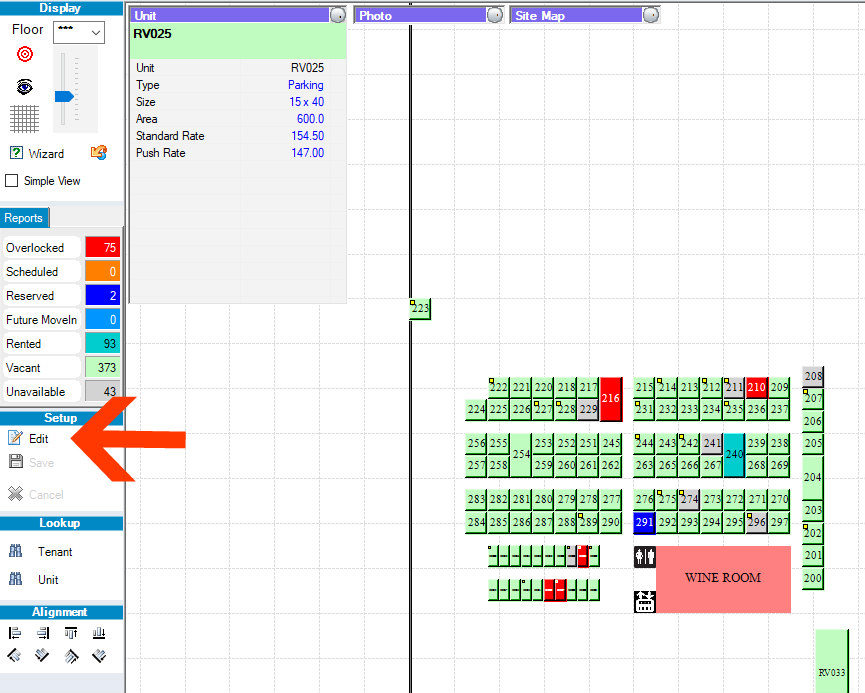
Task: Open Unit lookup binoculars
Action: pos(16,579)
